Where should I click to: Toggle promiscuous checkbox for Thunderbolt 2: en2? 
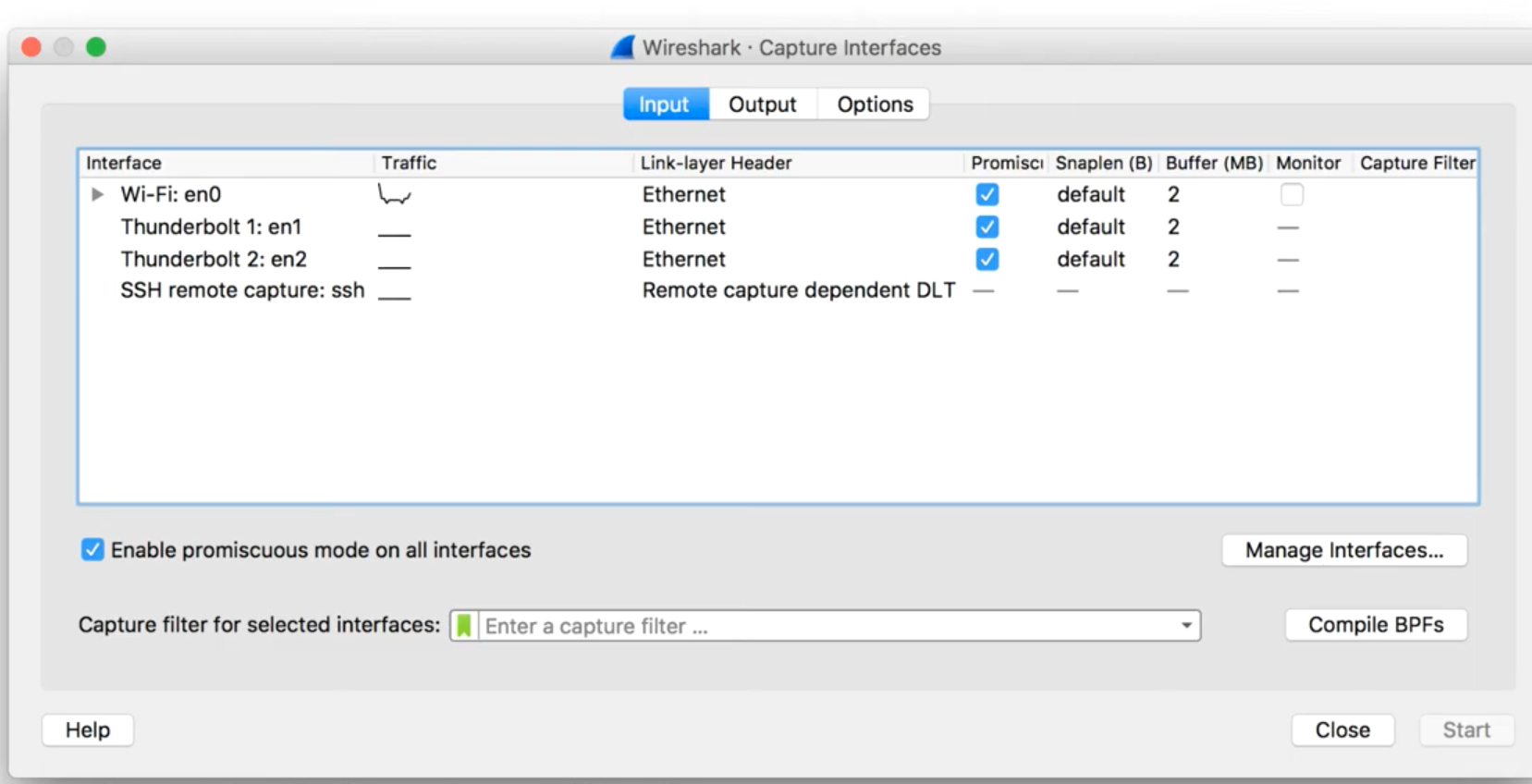(987, 259)
